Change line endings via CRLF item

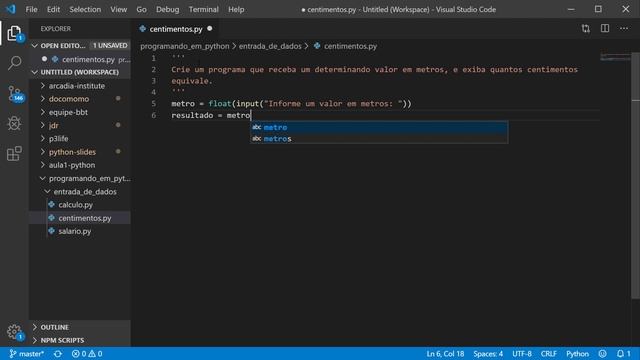click(549, 353)
